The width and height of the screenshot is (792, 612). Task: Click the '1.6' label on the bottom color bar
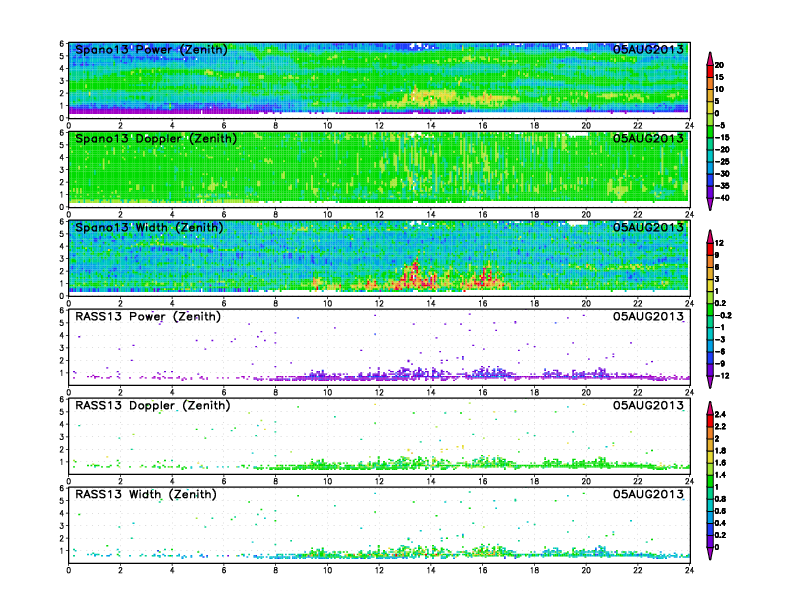[x=721, y=463]
